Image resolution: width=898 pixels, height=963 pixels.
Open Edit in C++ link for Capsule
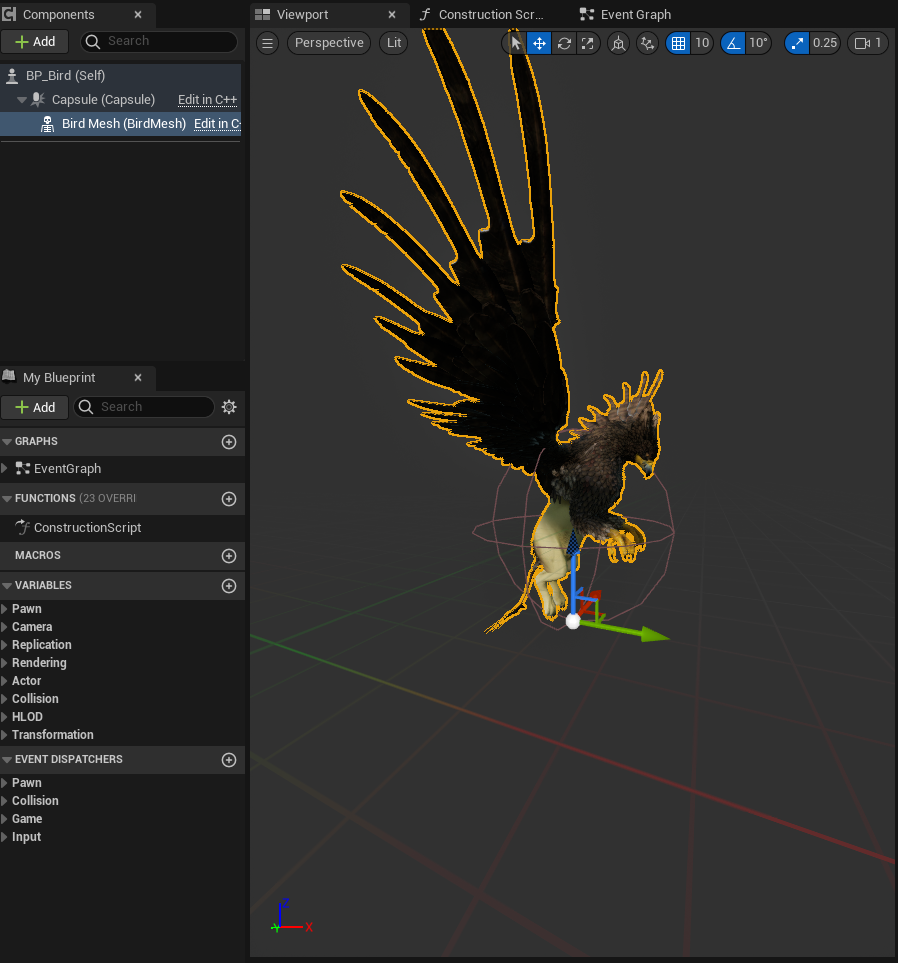pos(207,99)
